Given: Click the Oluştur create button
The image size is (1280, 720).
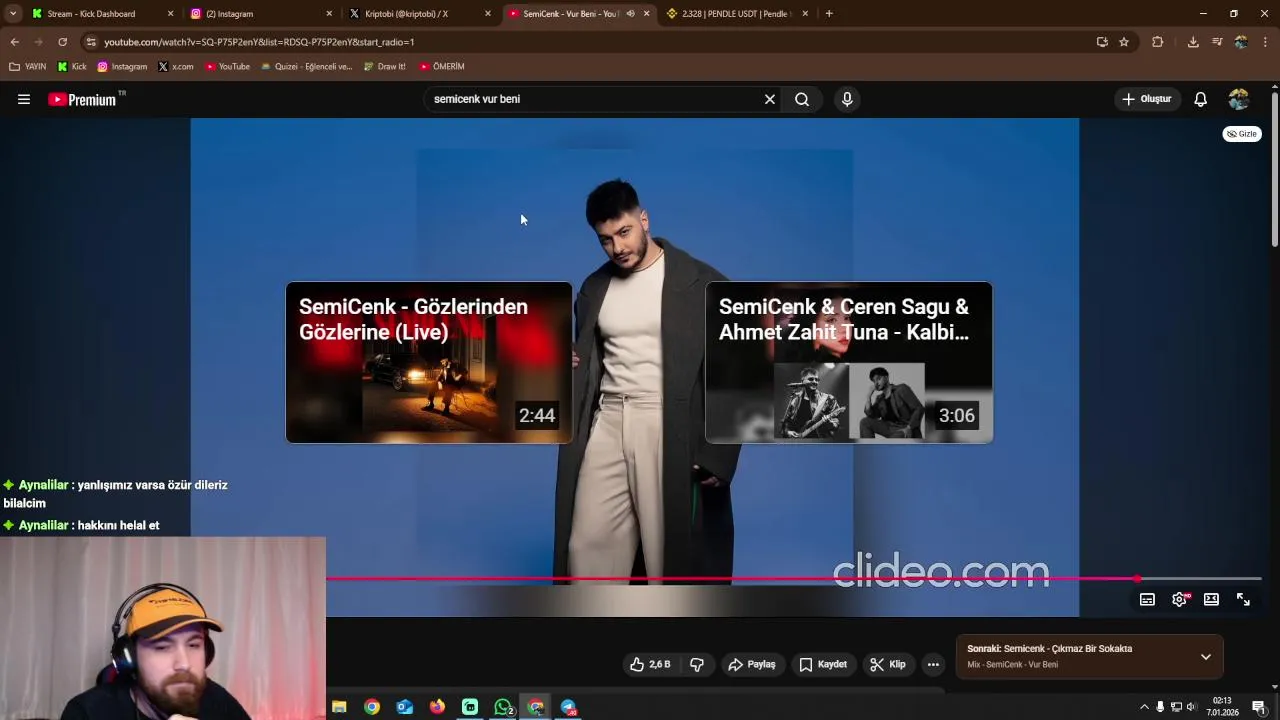Looking at the screenshot, I should pyautogui.click(x=1146, y=99).
